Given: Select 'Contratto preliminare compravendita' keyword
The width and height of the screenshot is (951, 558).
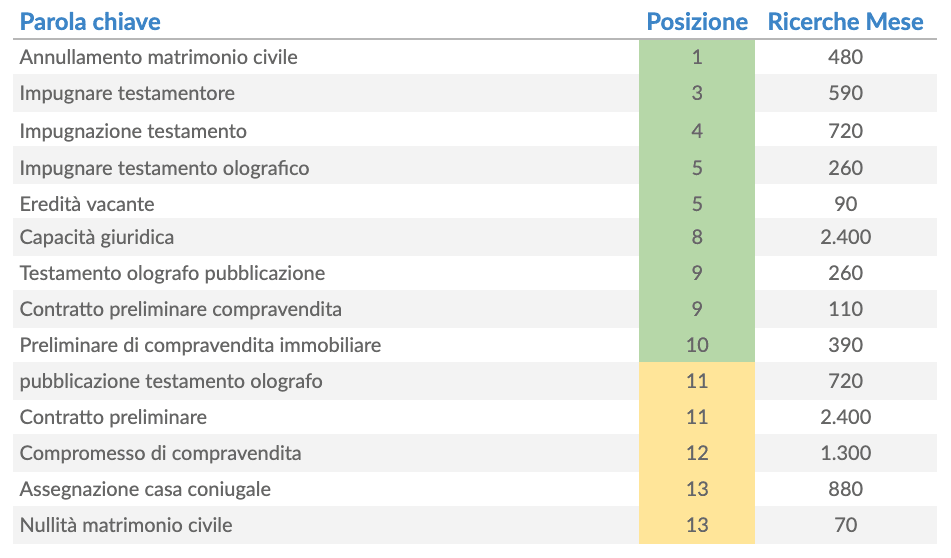Looking at the screenshot, I should click(180, 309).
